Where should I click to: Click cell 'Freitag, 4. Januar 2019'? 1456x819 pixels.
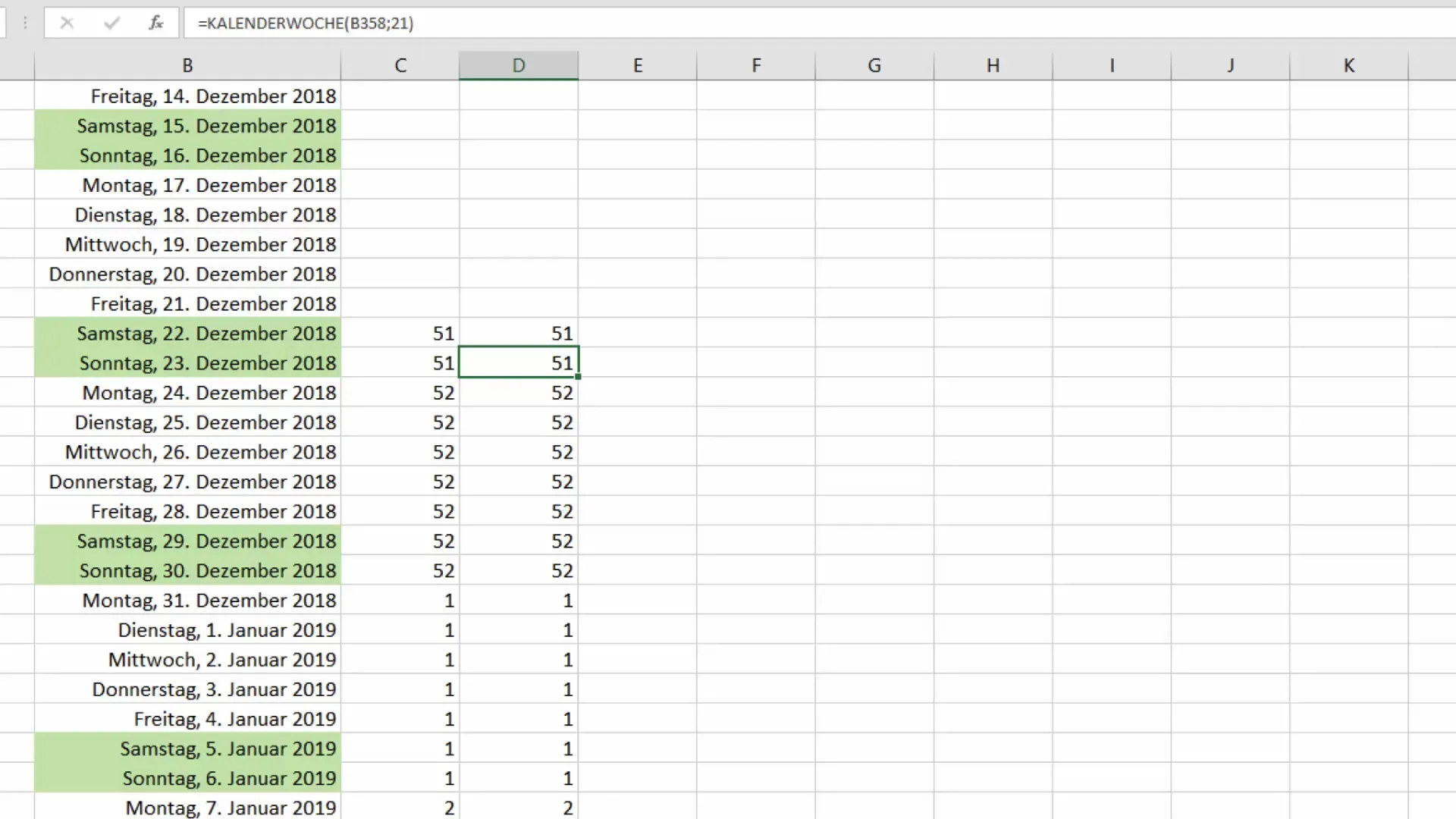[187, 718]
